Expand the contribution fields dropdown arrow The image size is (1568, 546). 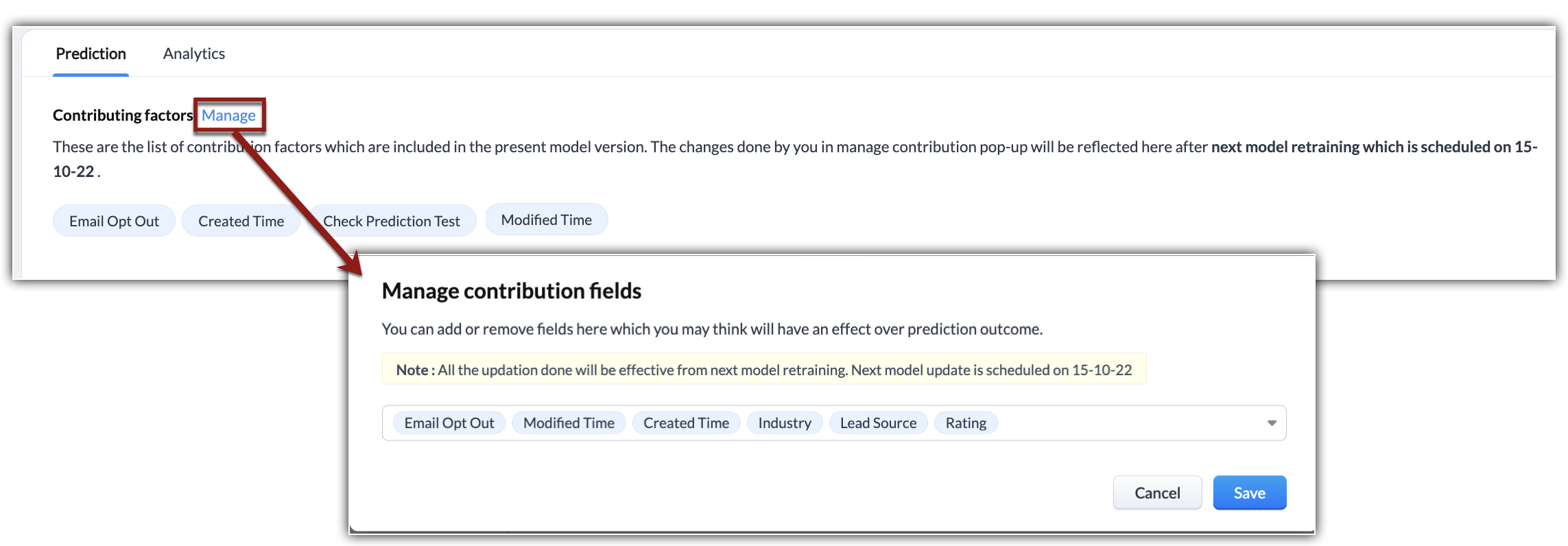click(x=1271, y=423)
